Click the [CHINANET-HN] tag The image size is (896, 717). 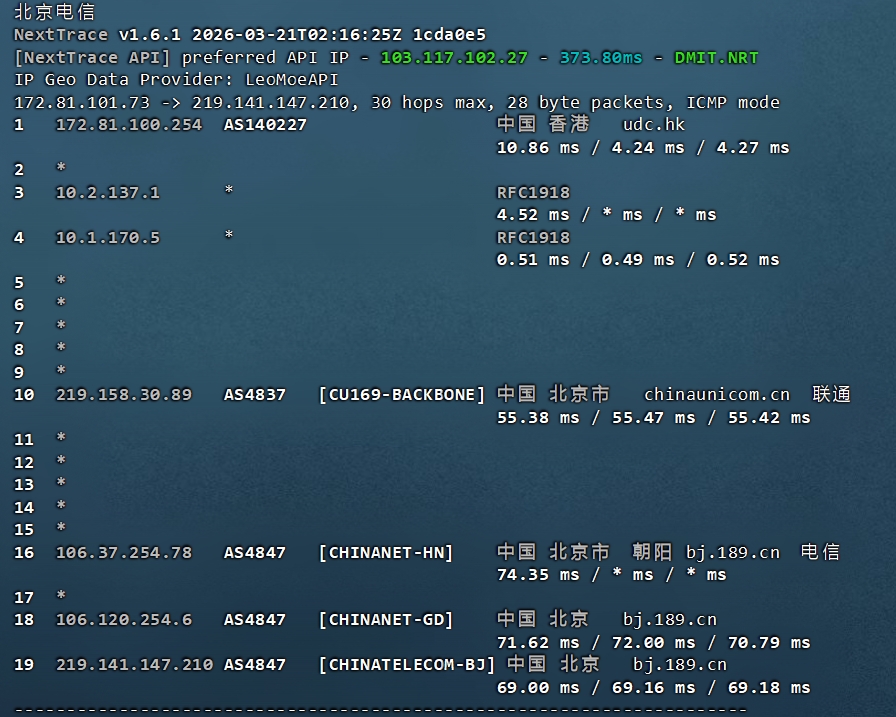point(385,552)
